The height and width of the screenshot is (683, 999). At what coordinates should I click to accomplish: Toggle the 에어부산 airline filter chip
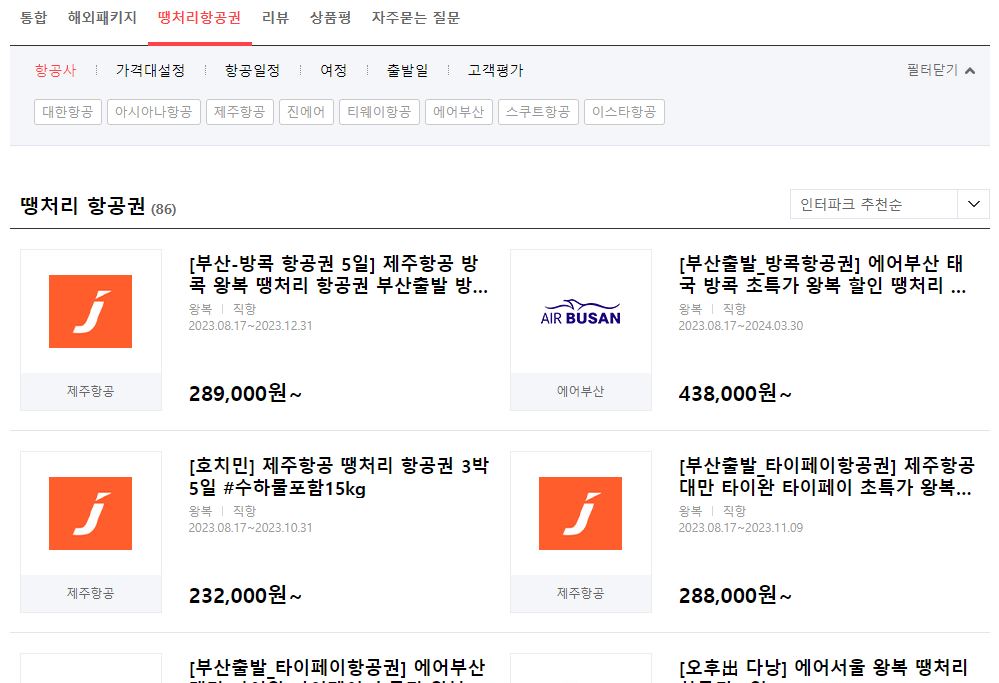459,112
